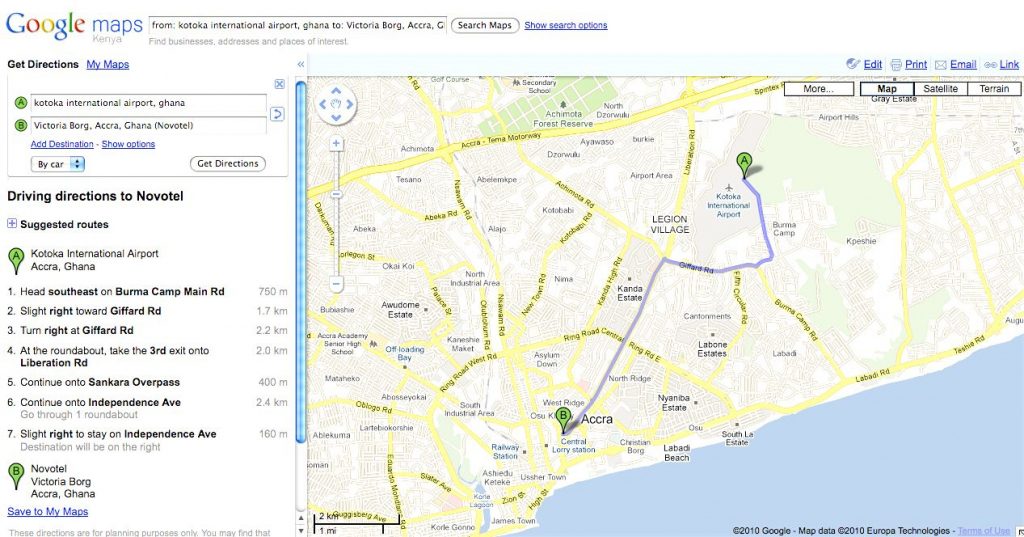Image resolution: width=1024 pixels, height=537 pixels.
Task: Click the Get Directions button
Action: click(227, 164)
